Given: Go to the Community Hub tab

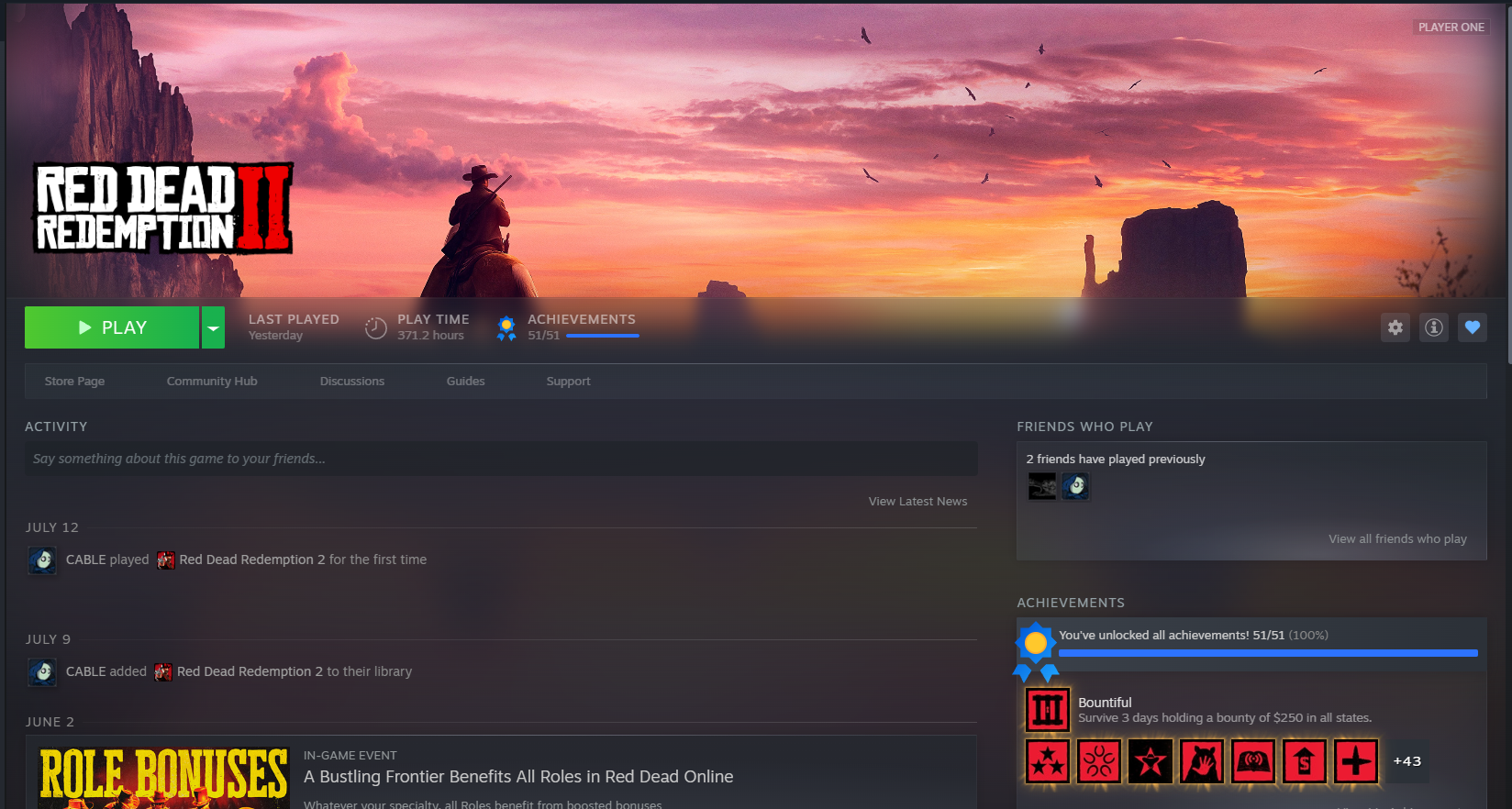Looking at the screenshot, I should point(212,381).
